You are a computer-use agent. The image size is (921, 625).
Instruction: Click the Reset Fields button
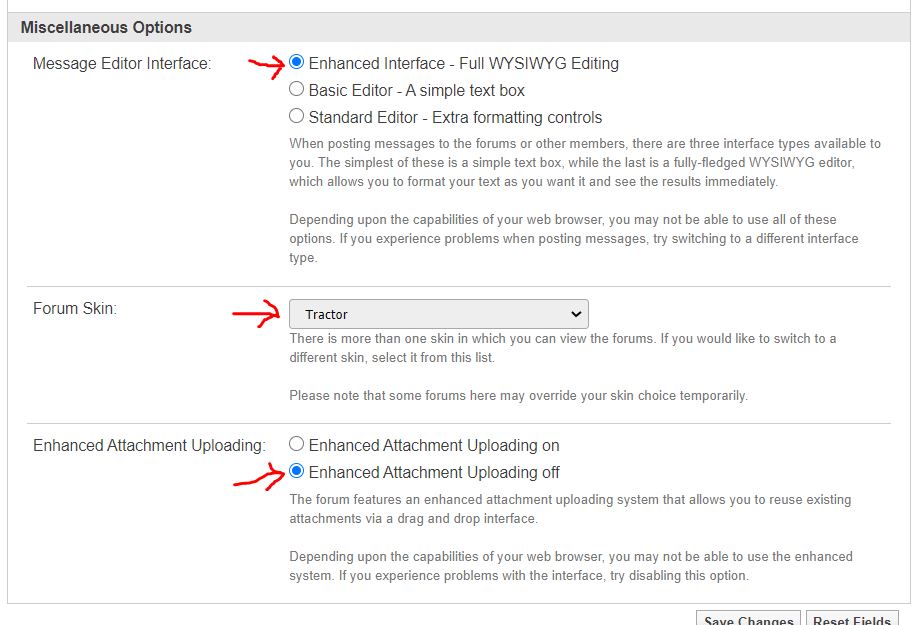click(x=852, y=619)
